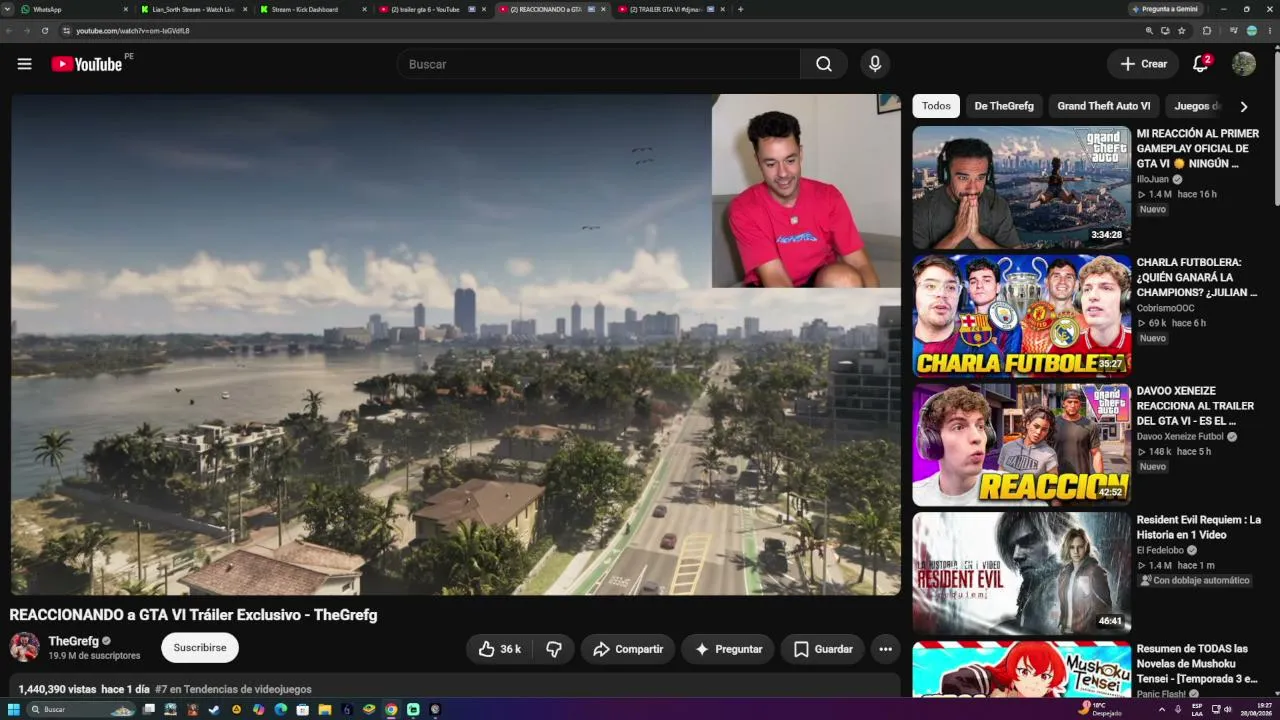Open TheGrefg channel avatar

click(x=25, y=647)
